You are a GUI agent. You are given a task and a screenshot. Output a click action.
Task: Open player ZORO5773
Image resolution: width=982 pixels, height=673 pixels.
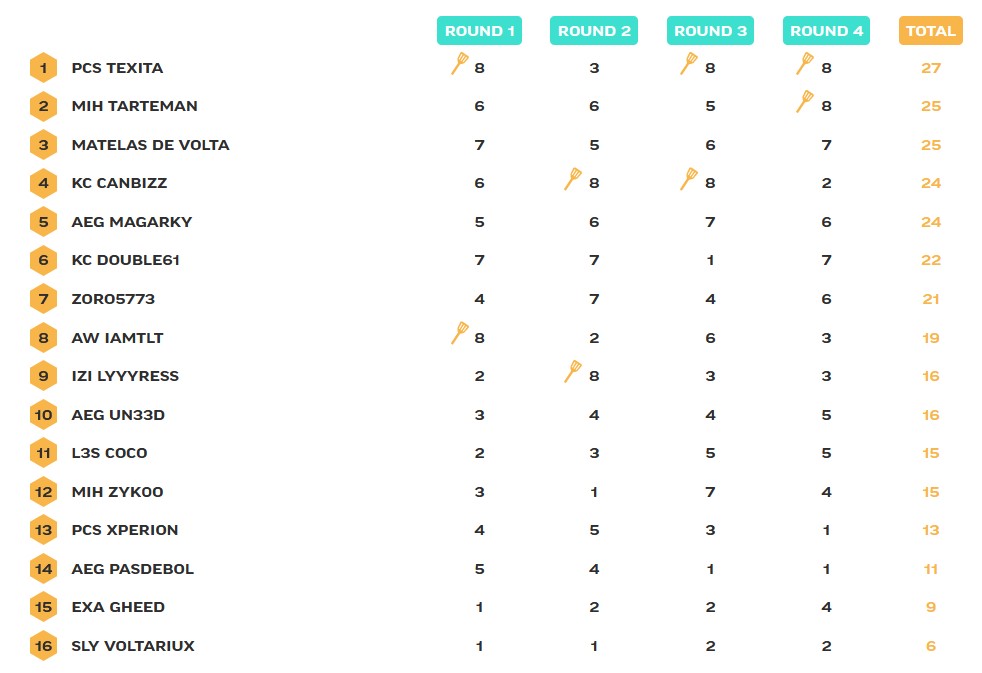click(x=113, y=299)
